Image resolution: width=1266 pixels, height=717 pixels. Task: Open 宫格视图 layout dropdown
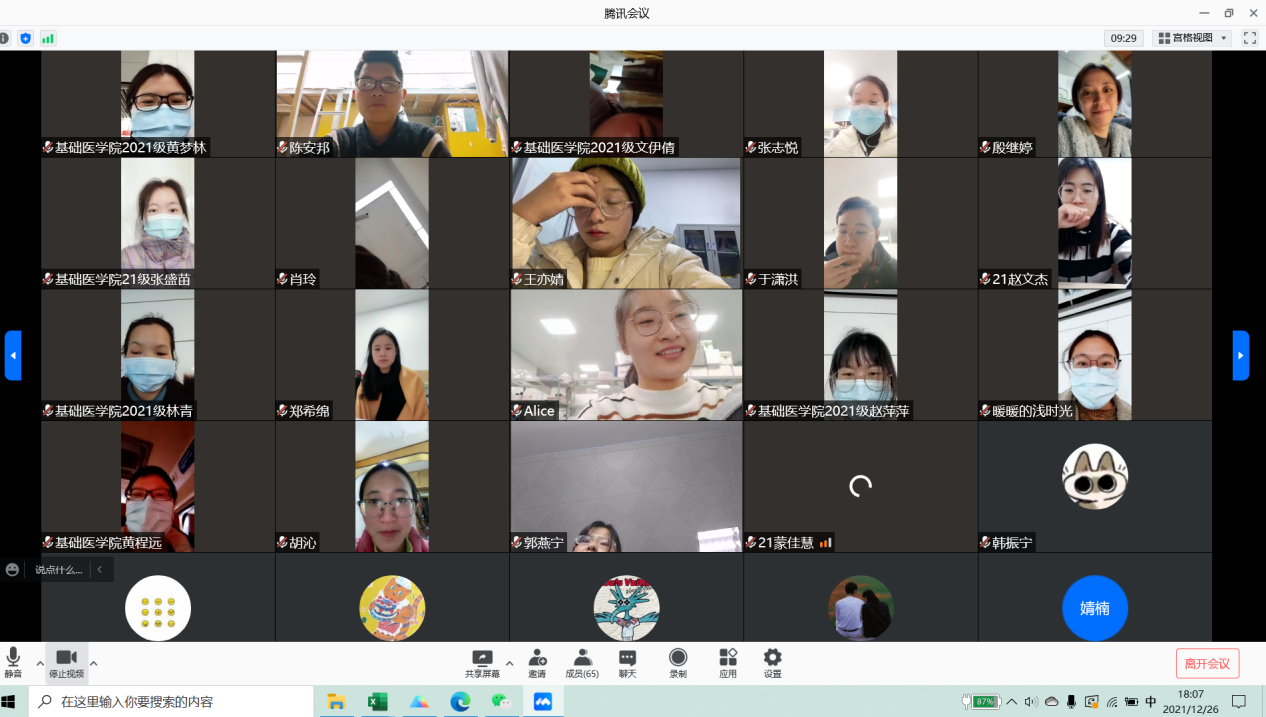click(x=1192, y=38)
